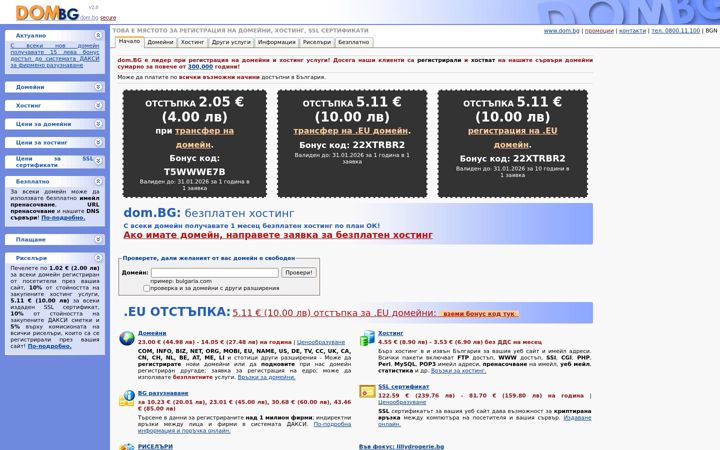Enable check for domains with other extensions

click(x=146, y=288)
